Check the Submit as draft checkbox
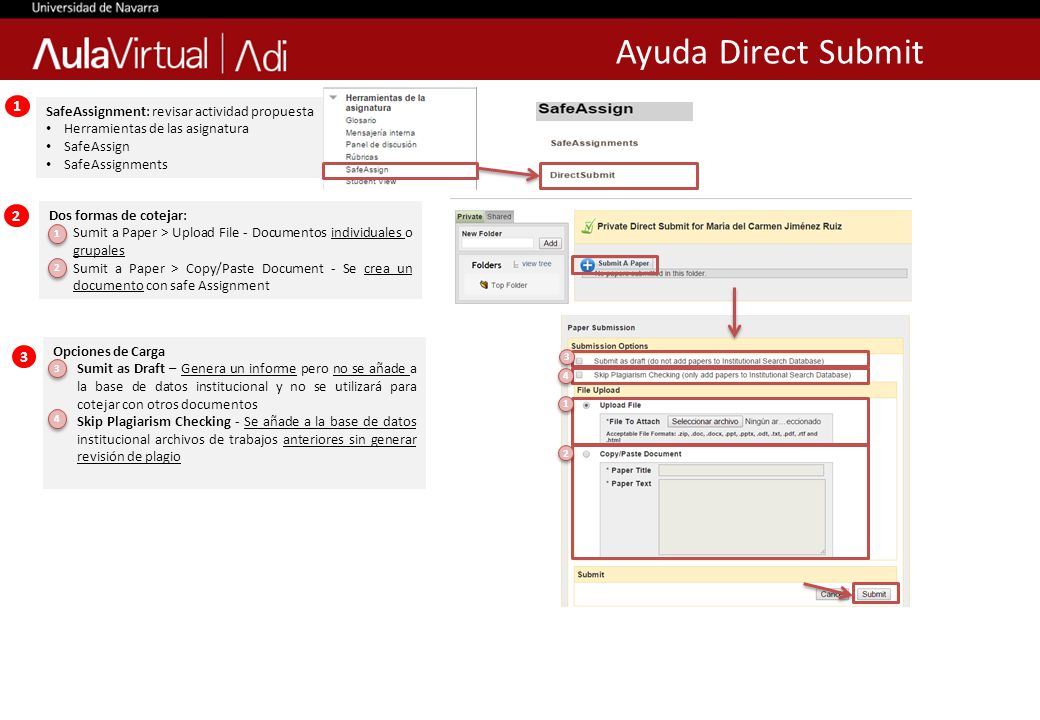 click(580, 361)
